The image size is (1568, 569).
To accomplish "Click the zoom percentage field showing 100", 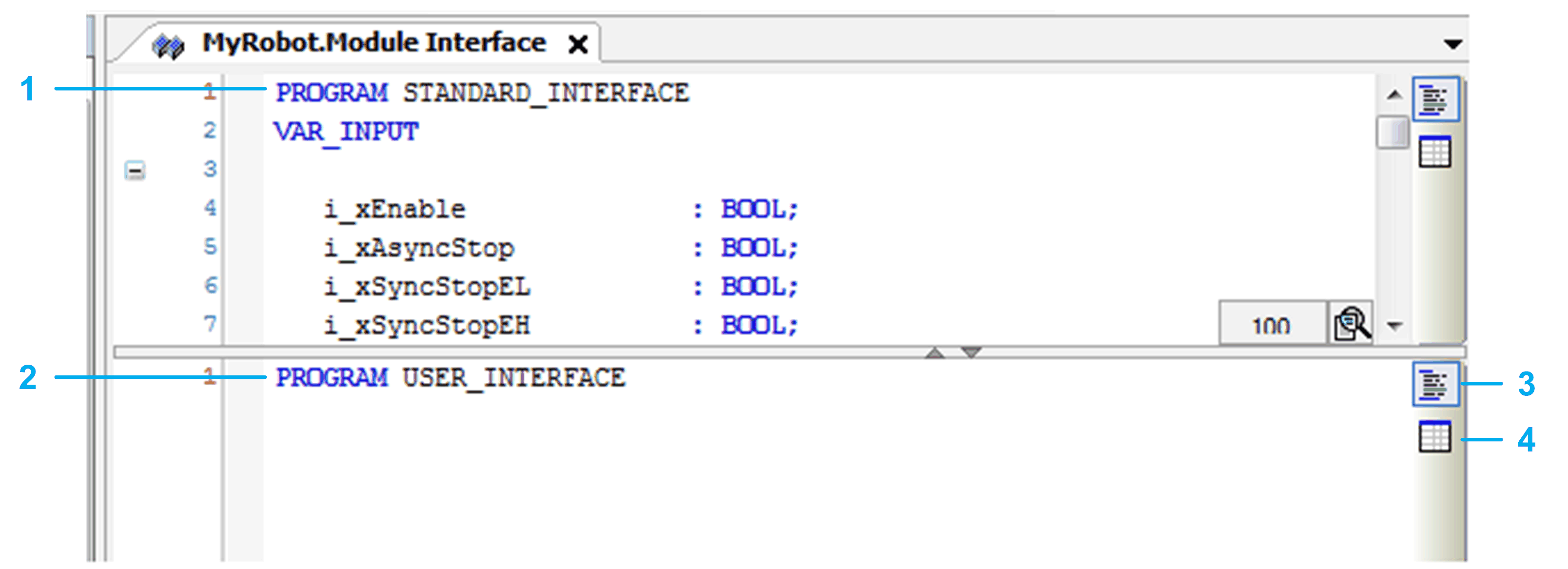I will pyautogui.click(x=1271, y=325).
